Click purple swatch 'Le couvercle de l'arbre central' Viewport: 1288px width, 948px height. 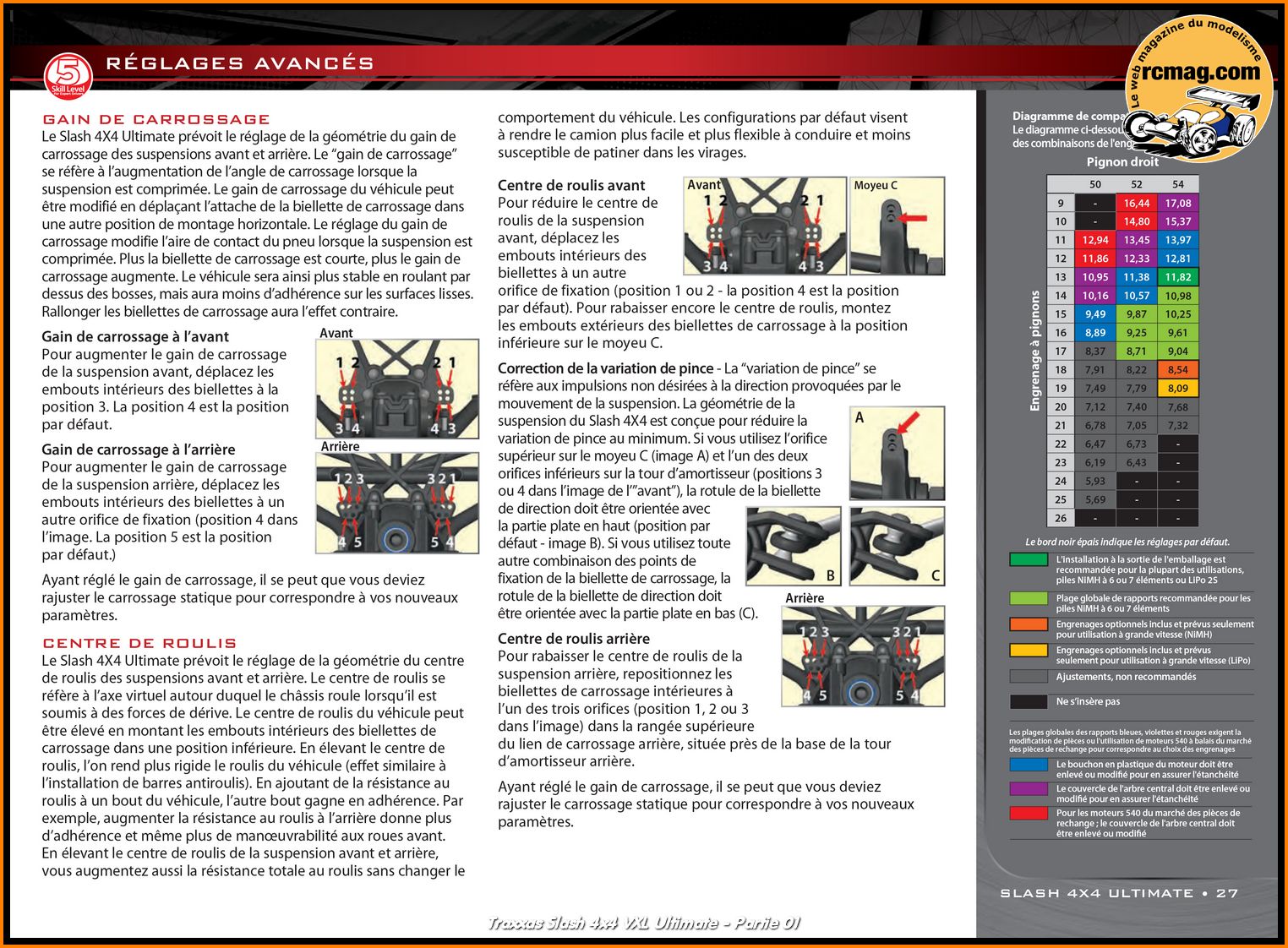[1029, 788]
